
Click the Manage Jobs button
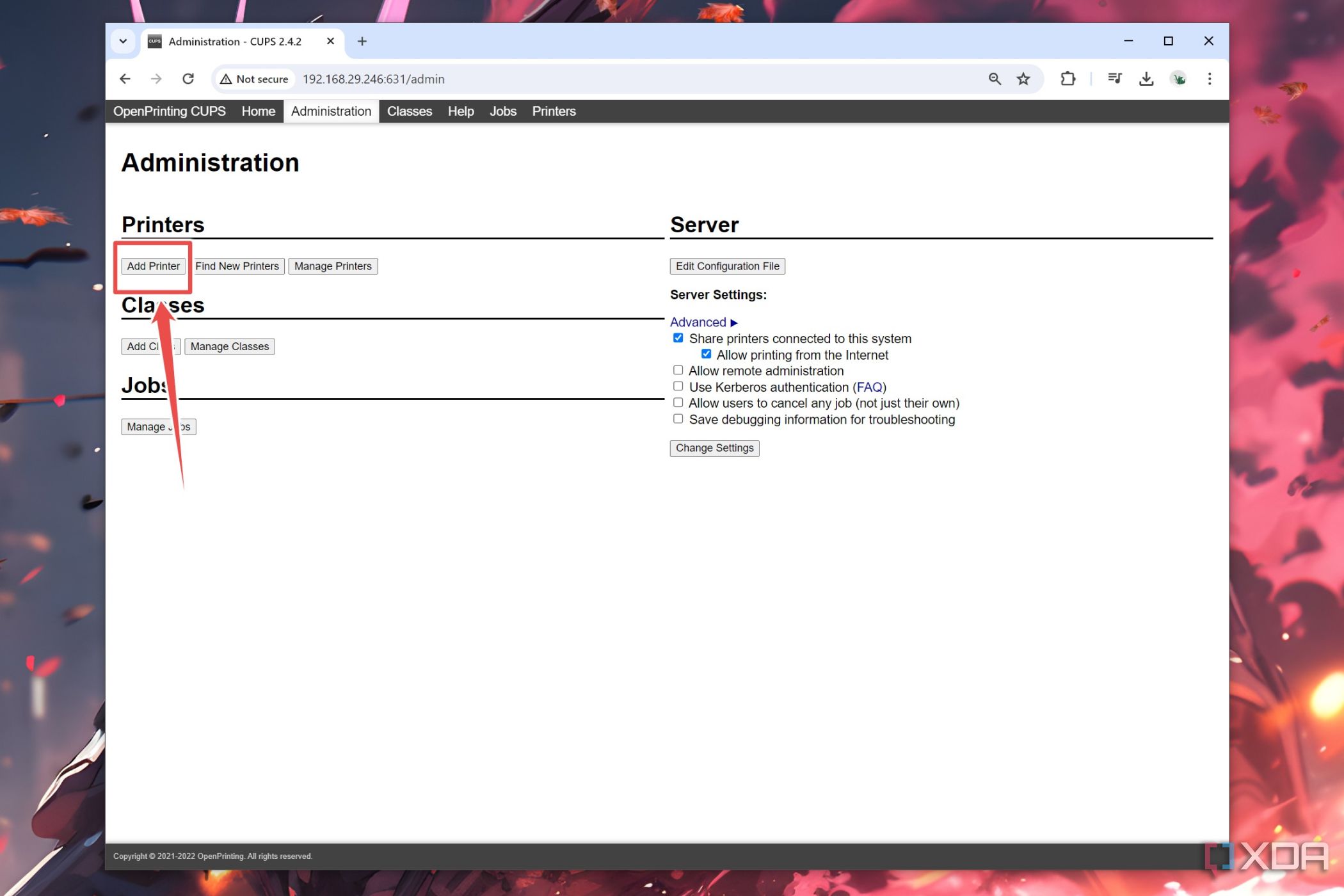pos(156,426)
